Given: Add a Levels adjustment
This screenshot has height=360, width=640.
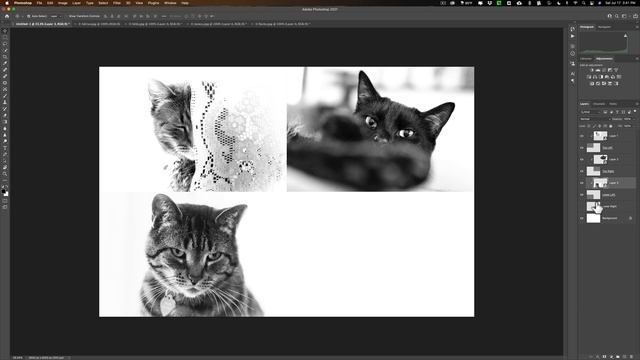Looking at the screenshot, I should pyautogui.click(x=598, y=70).
